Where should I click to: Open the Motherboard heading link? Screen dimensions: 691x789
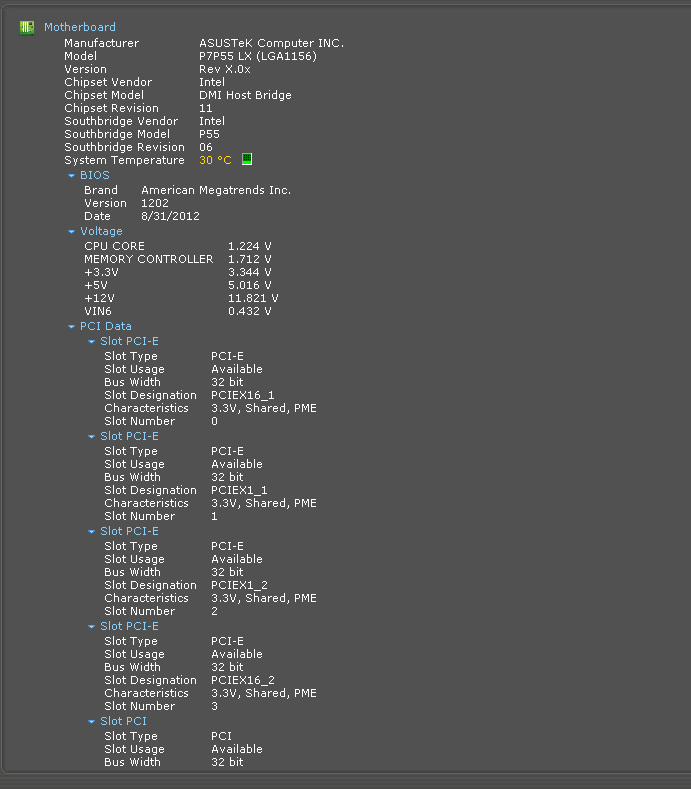(x=80, y=27)
